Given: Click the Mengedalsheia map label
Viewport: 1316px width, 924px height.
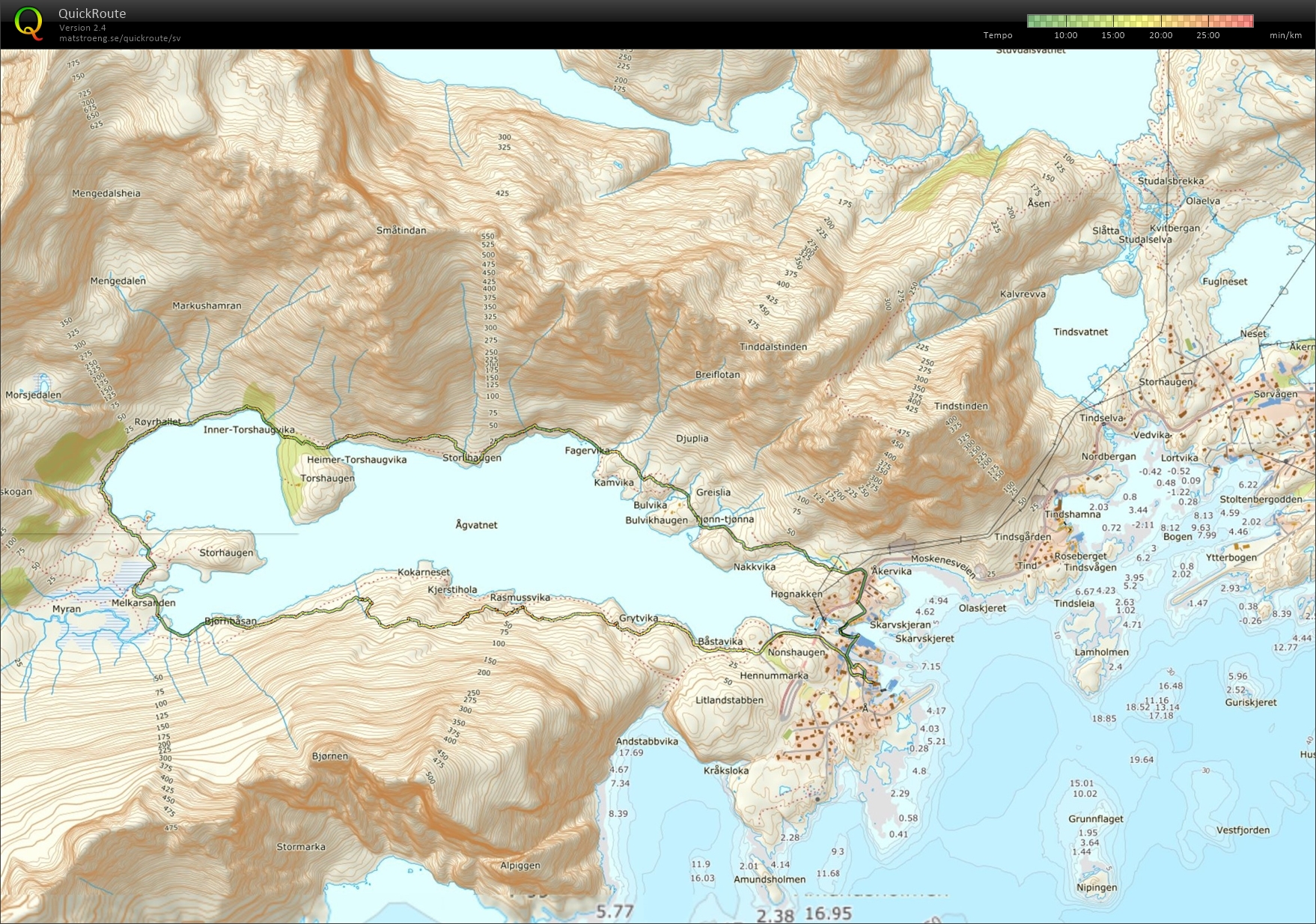Looking at the screenshot, I should tap(106, 193).
